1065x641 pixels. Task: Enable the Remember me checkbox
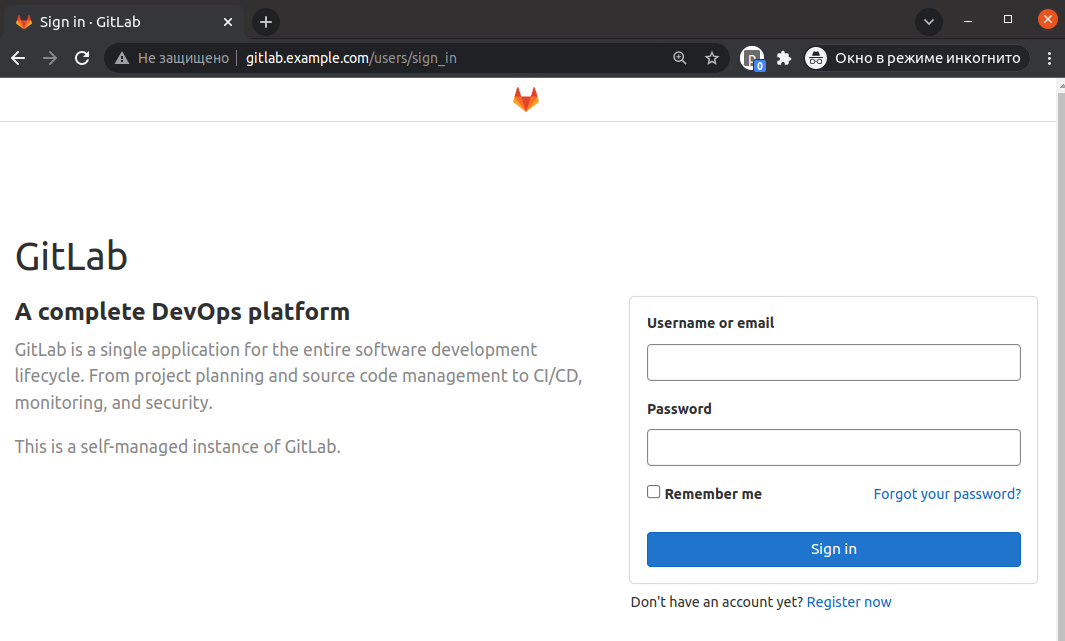(653, 492)
